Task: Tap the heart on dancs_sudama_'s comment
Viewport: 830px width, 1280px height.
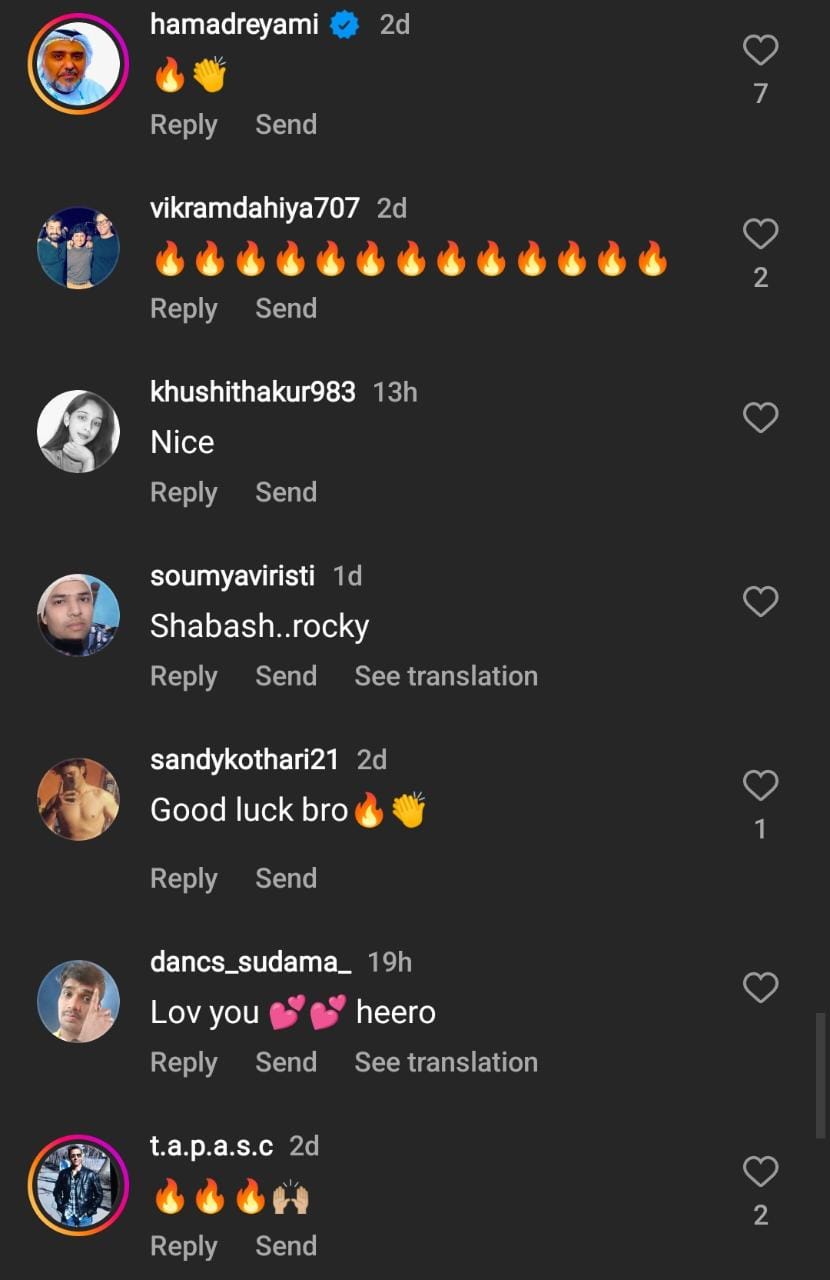Action: pyautogui.click(x=760, y=988)
